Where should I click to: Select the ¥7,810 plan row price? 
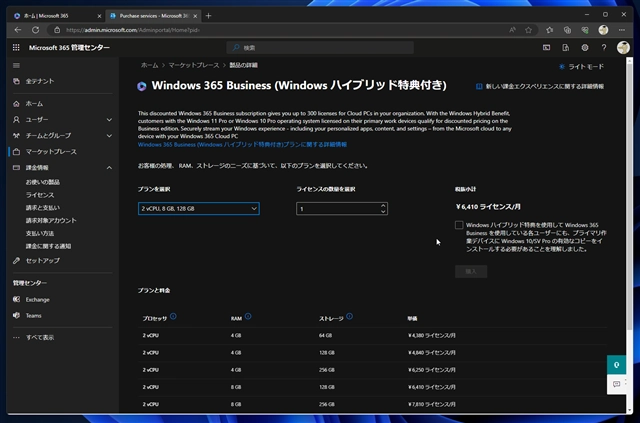[432, 404]
